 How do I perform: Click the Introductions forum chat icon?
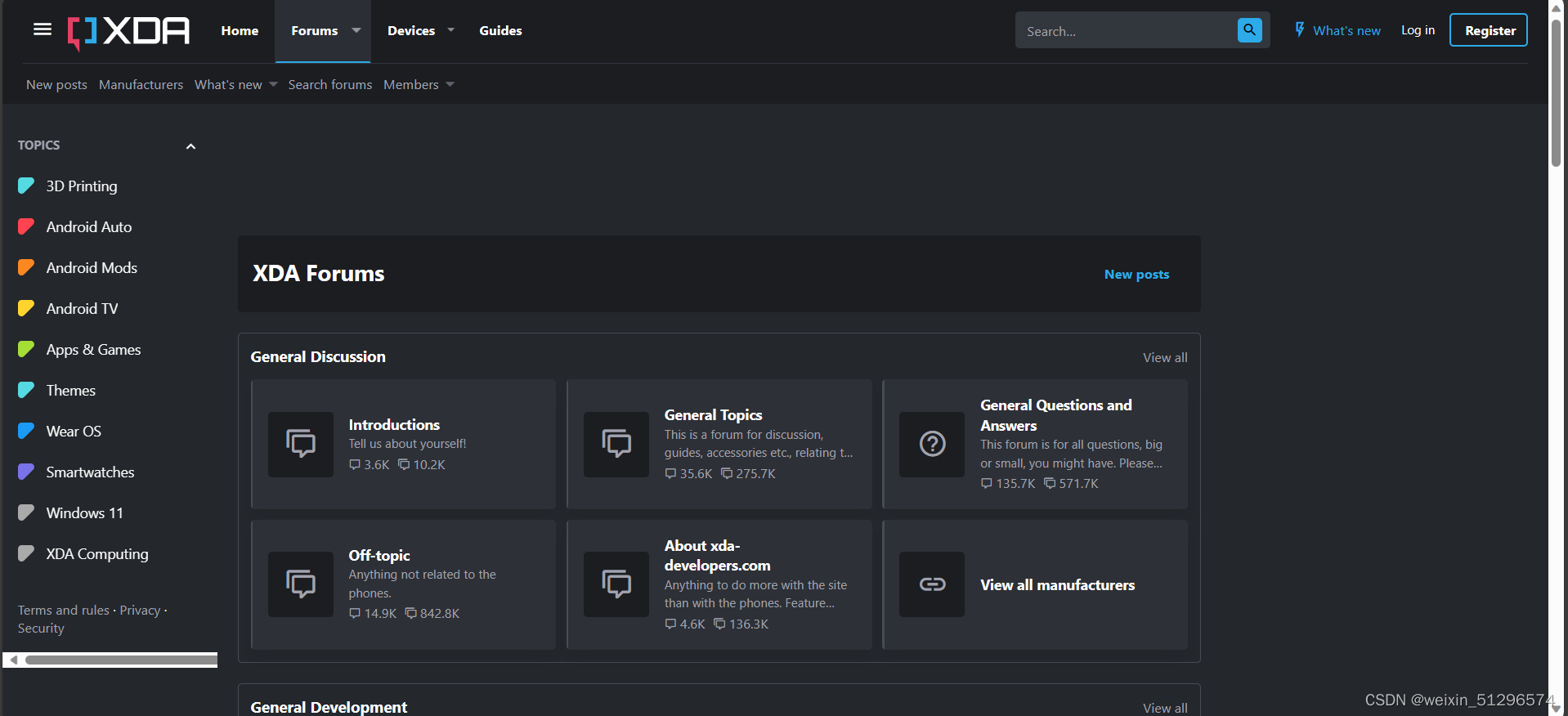301,444
